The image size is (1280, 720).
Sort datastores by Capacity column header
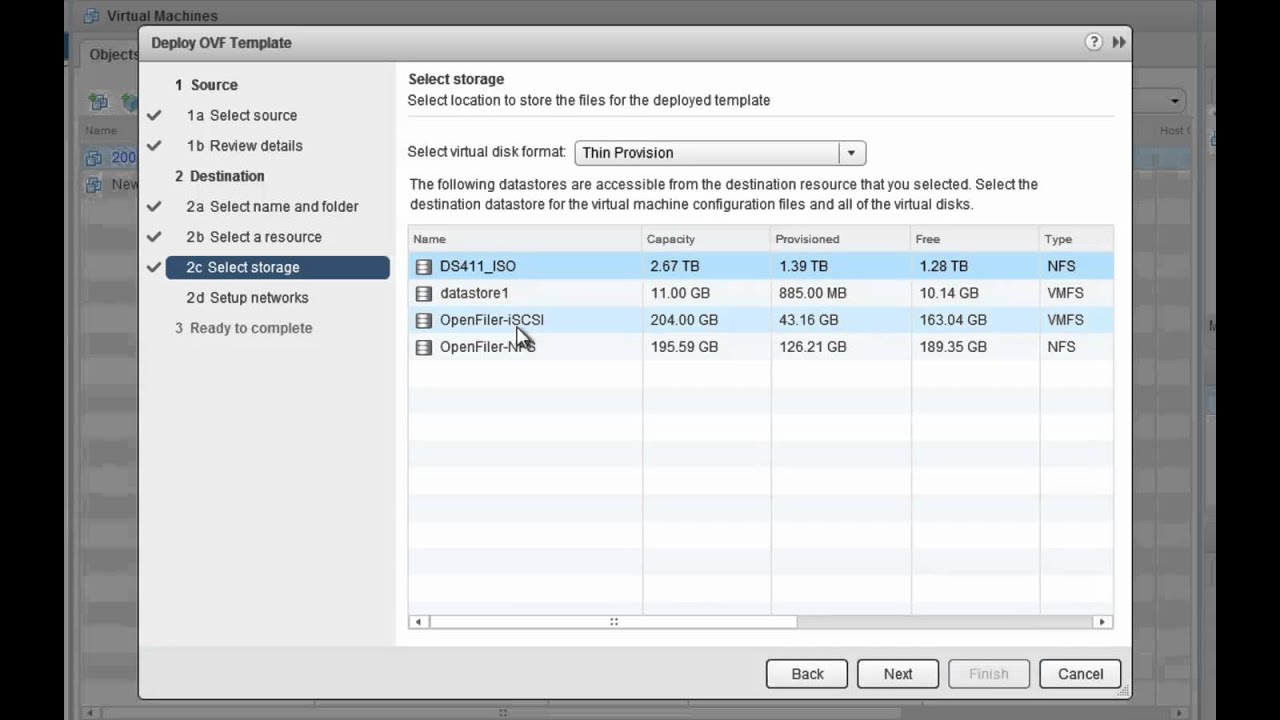(x=706, y=239)
